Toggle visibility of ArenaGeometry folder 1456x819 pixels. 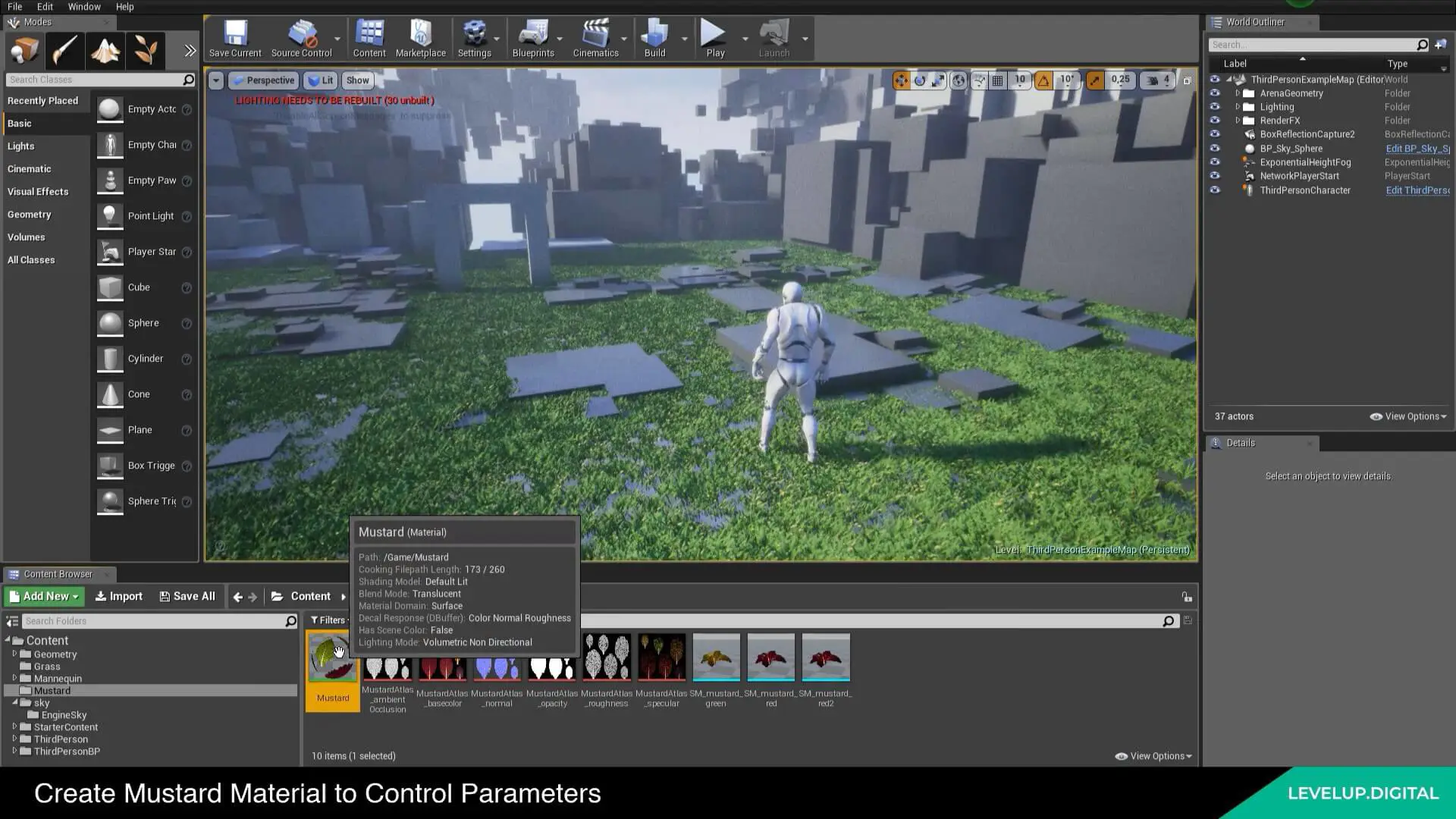[x=1215, y=93]
